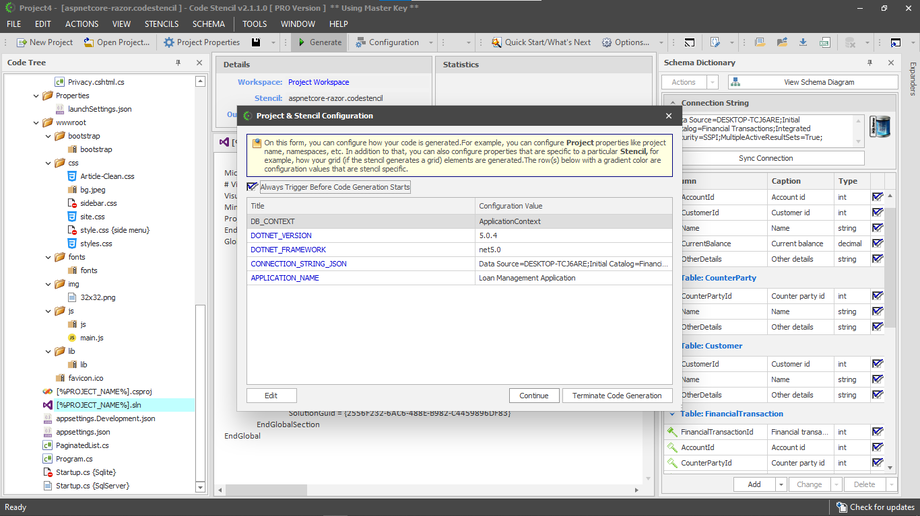Select the main.js file icon
This screenshot has height=516, width=920.
[x=72, y=338]
